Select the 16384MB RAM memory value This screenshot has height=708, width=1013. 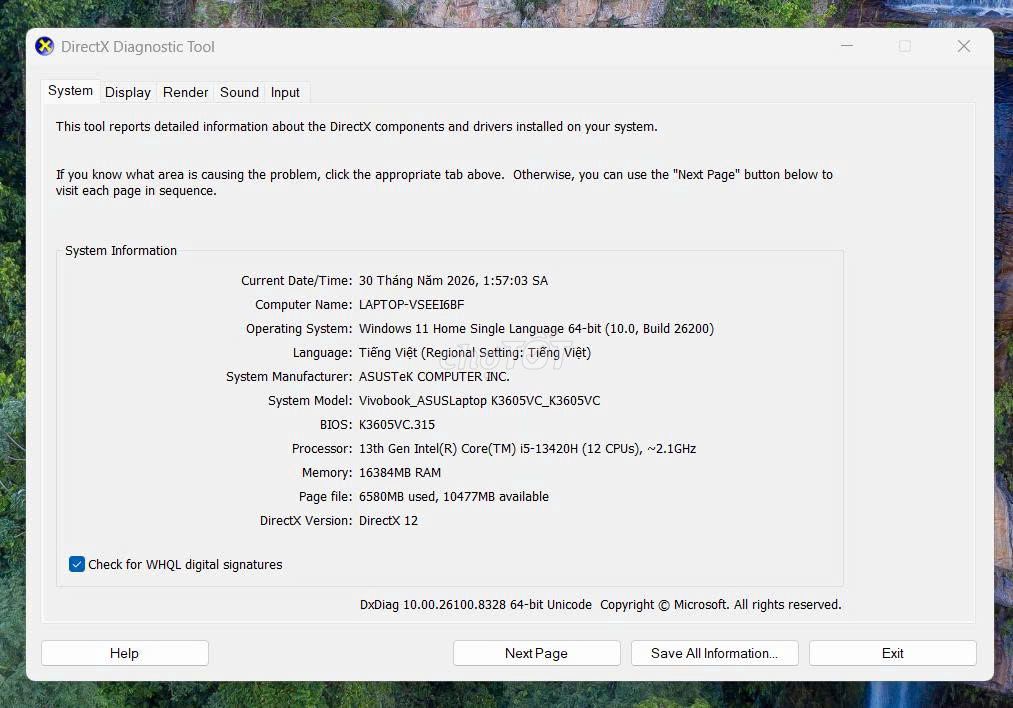(x=400, y=472)
